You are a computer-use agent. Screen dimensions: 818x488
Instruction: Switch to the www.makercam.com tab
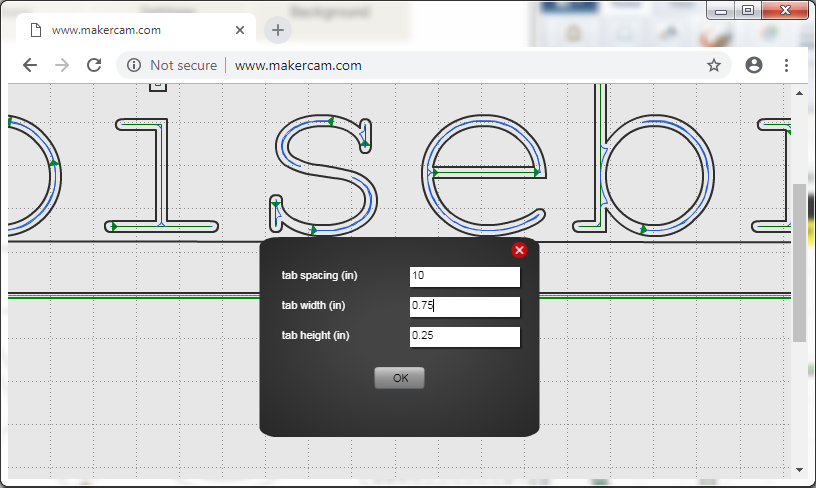(x=130, y=30)
